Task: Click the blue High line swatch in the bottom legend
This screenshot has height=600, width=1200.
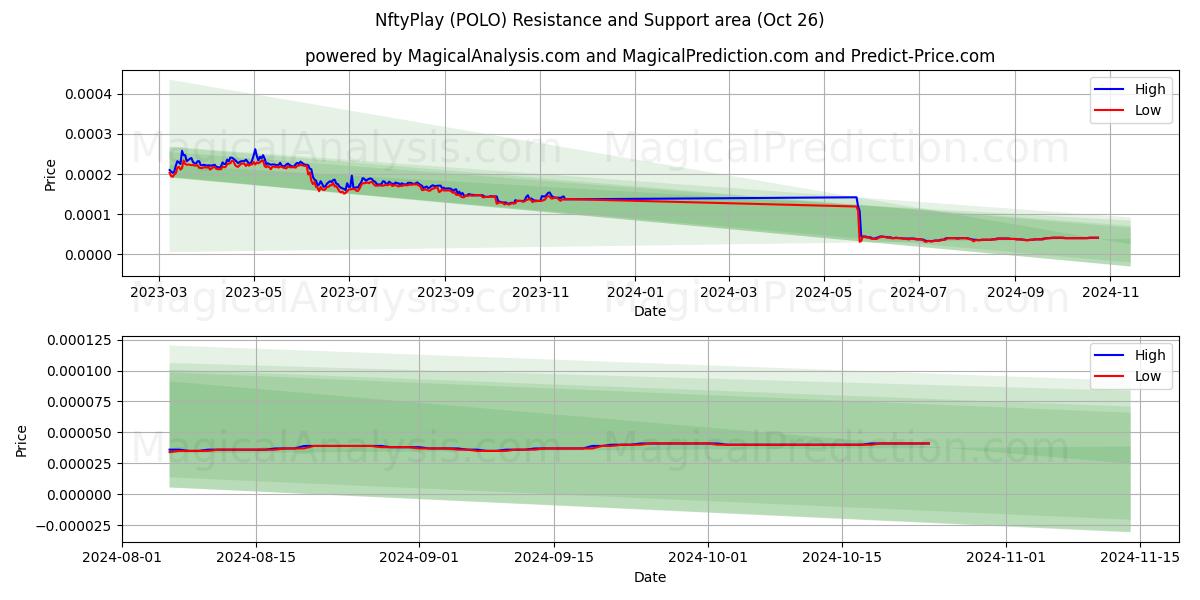Action: [1110, 356]
